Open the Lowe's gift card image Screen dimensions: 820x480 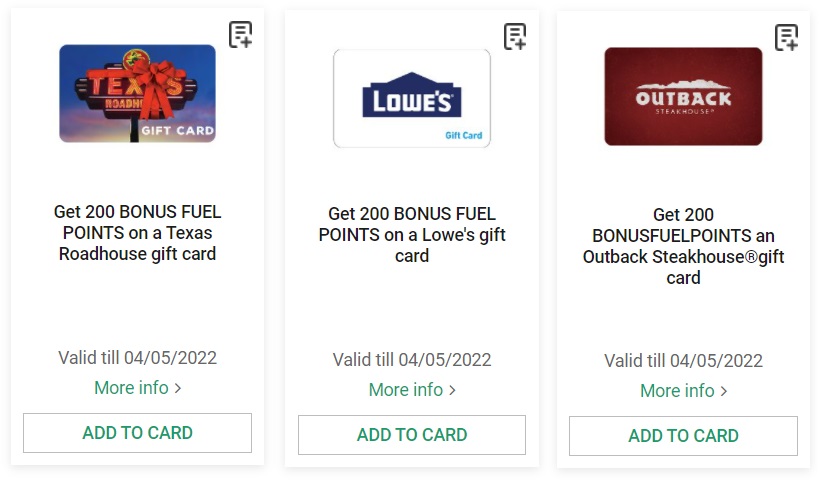click(412, 98)
